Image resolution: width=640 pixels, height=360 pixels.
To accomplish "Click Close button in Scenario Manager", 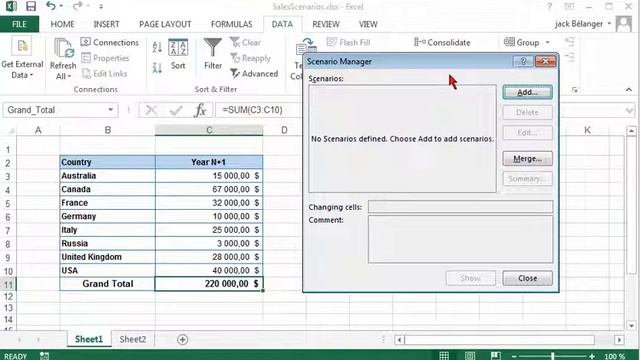I will pyautogui.click(x=527, y=278).
